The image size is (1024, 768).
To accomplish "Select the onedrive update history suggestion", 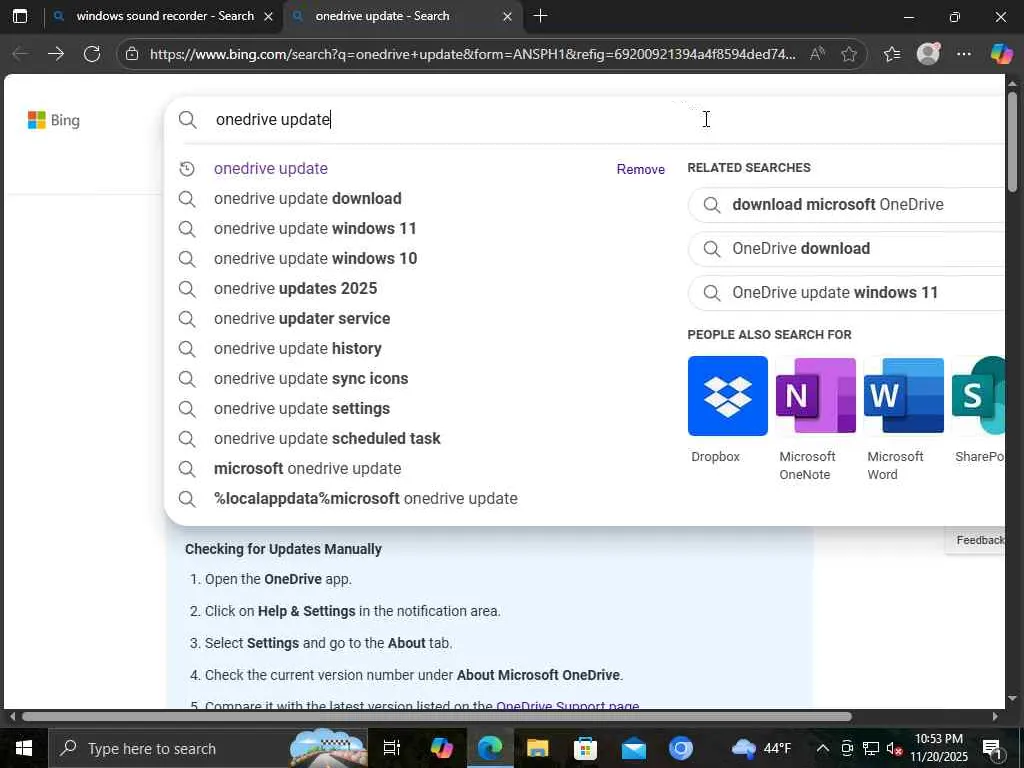I will coord(270,168).
